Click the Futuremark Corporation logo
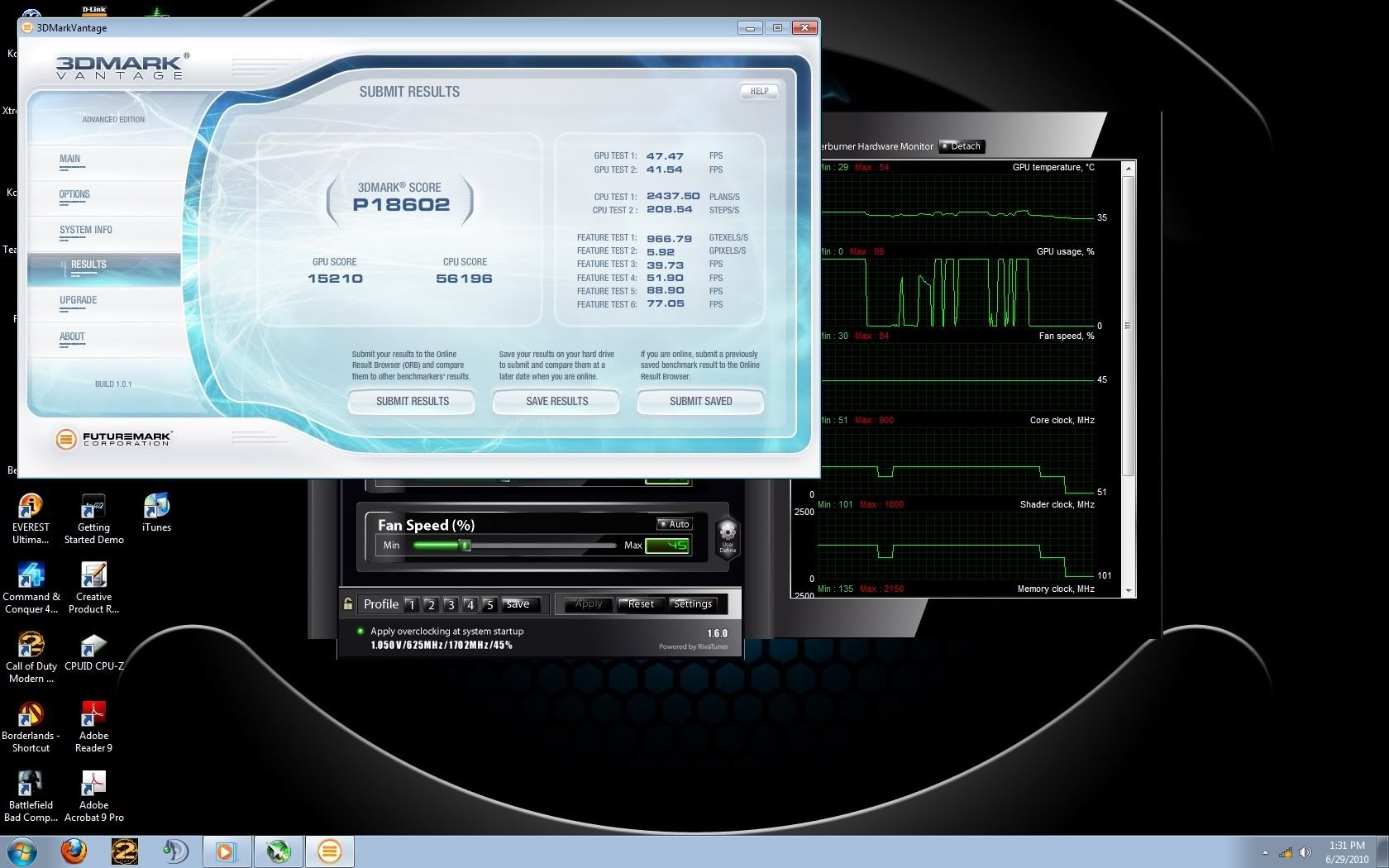Image resolution: width=1389 pixels, height=868 pixels. point(114,438)
